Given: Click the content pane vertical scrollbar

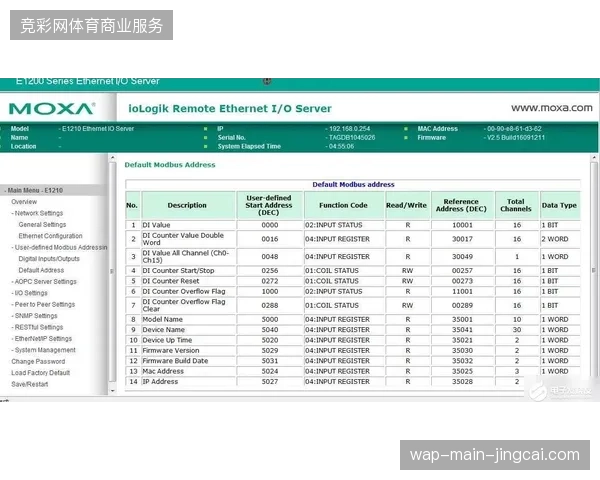Looking at the screenshot, I should click(x=594, y=270).
